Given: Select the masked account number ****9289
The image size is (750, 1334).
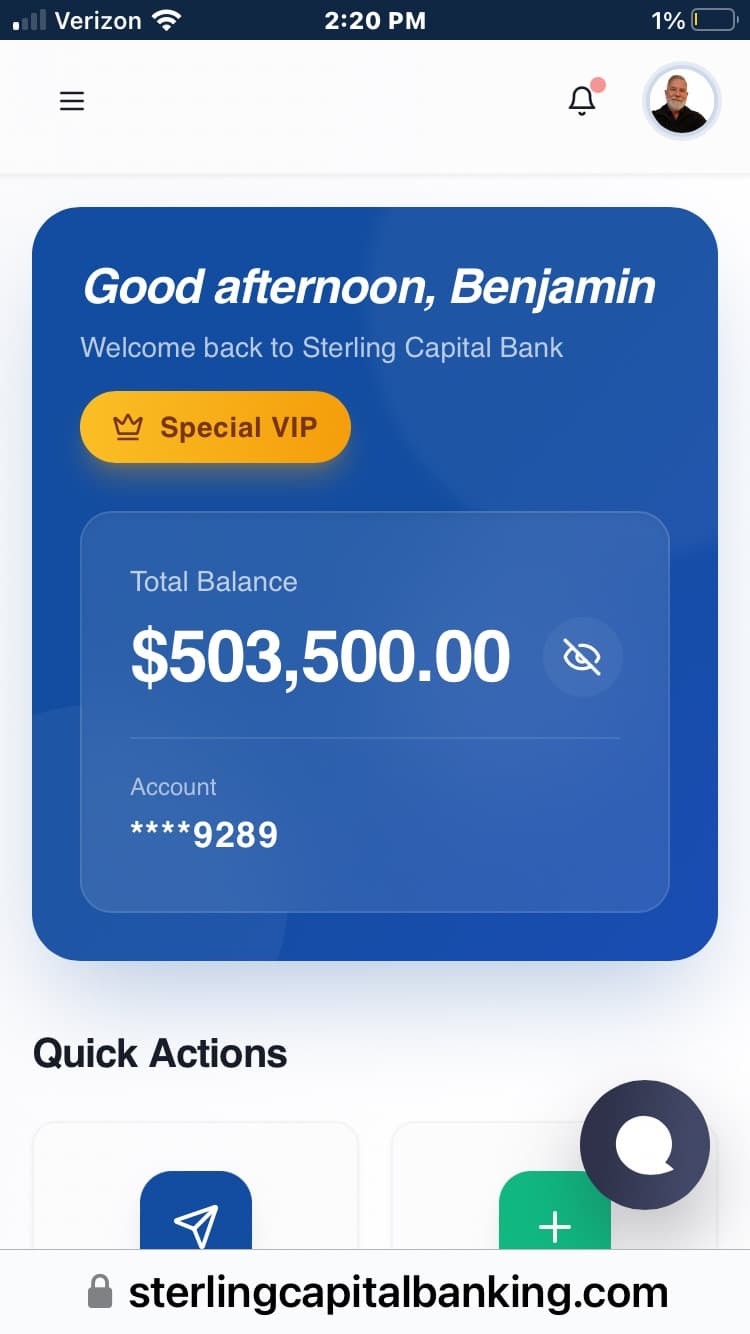Looking at the screenshot, I should click(204, 834).
